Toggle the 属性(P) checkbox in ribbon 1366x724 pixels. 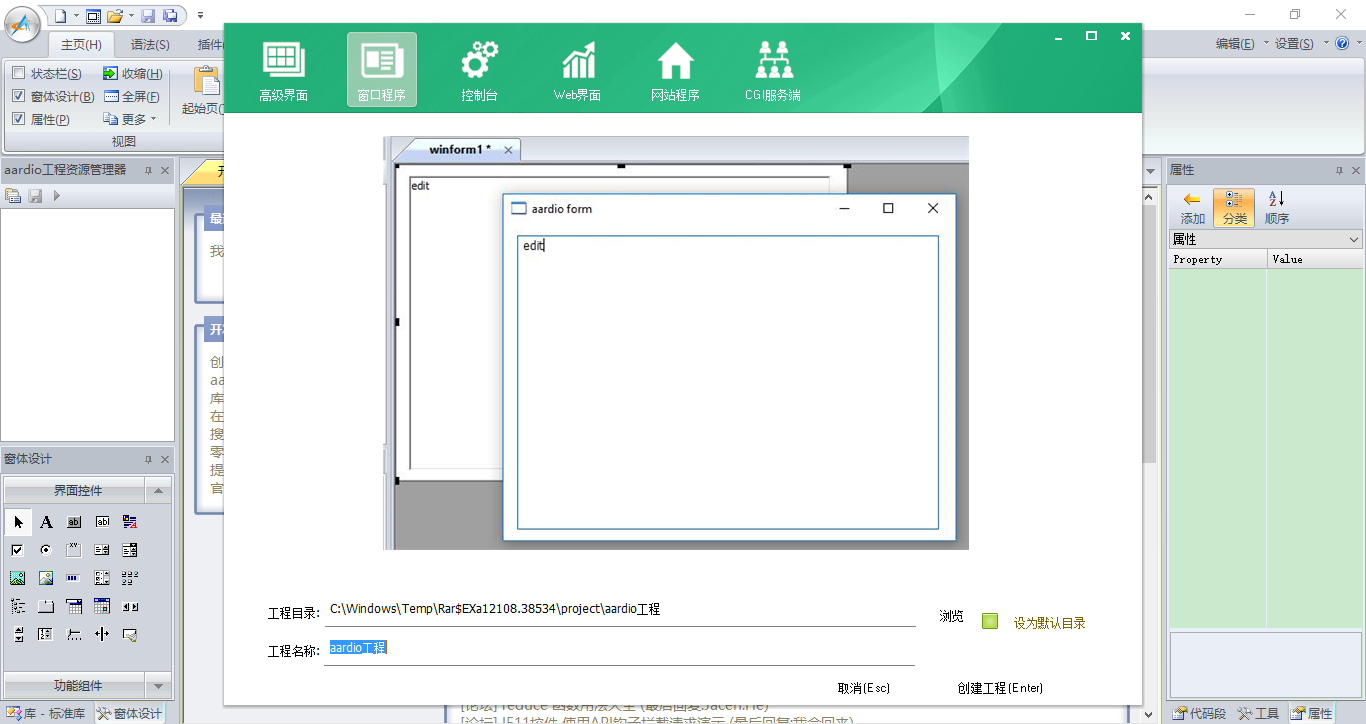pyautogui.click(x=18, y=119)
